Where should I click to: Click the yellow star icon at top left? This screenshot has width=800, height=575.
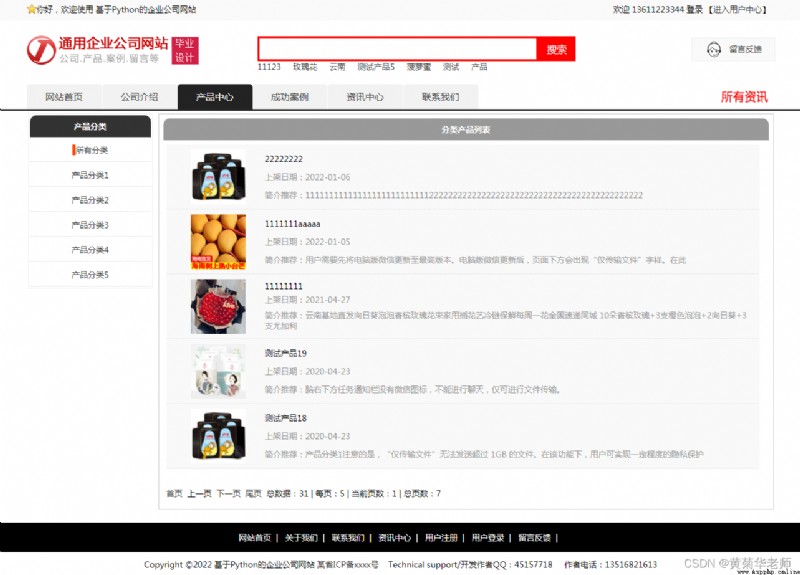click(x=31, y=9)
